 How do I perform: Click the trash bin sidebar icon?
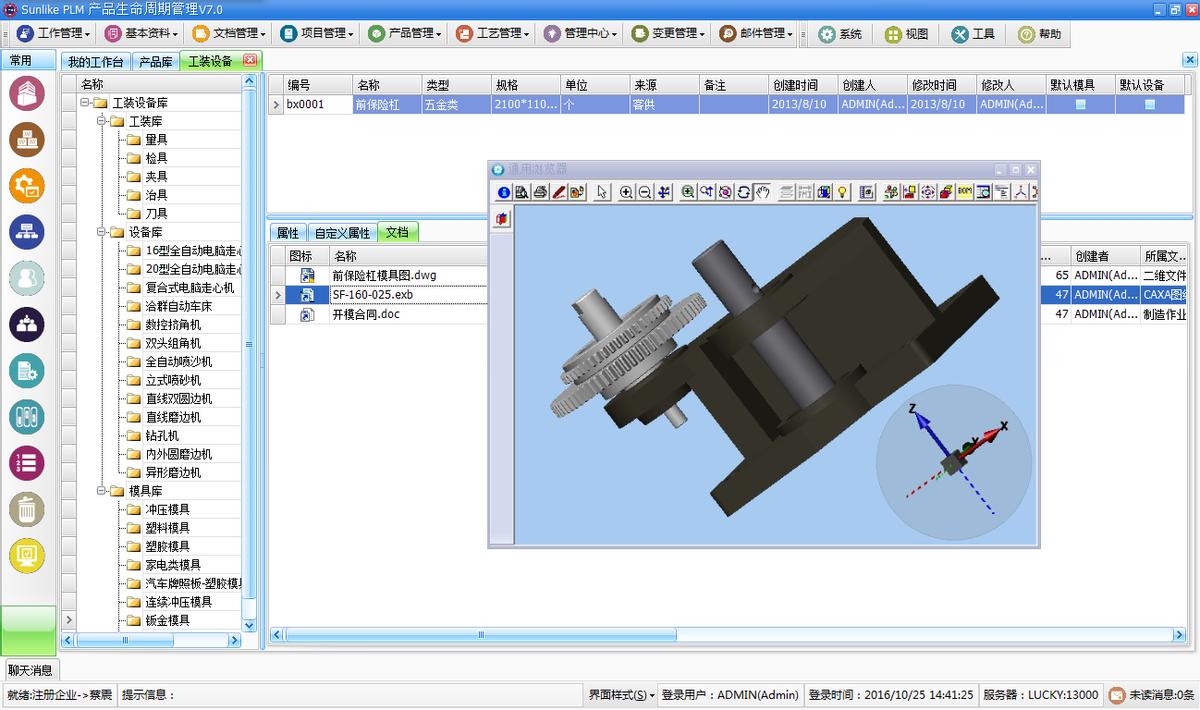click(27, 510)
